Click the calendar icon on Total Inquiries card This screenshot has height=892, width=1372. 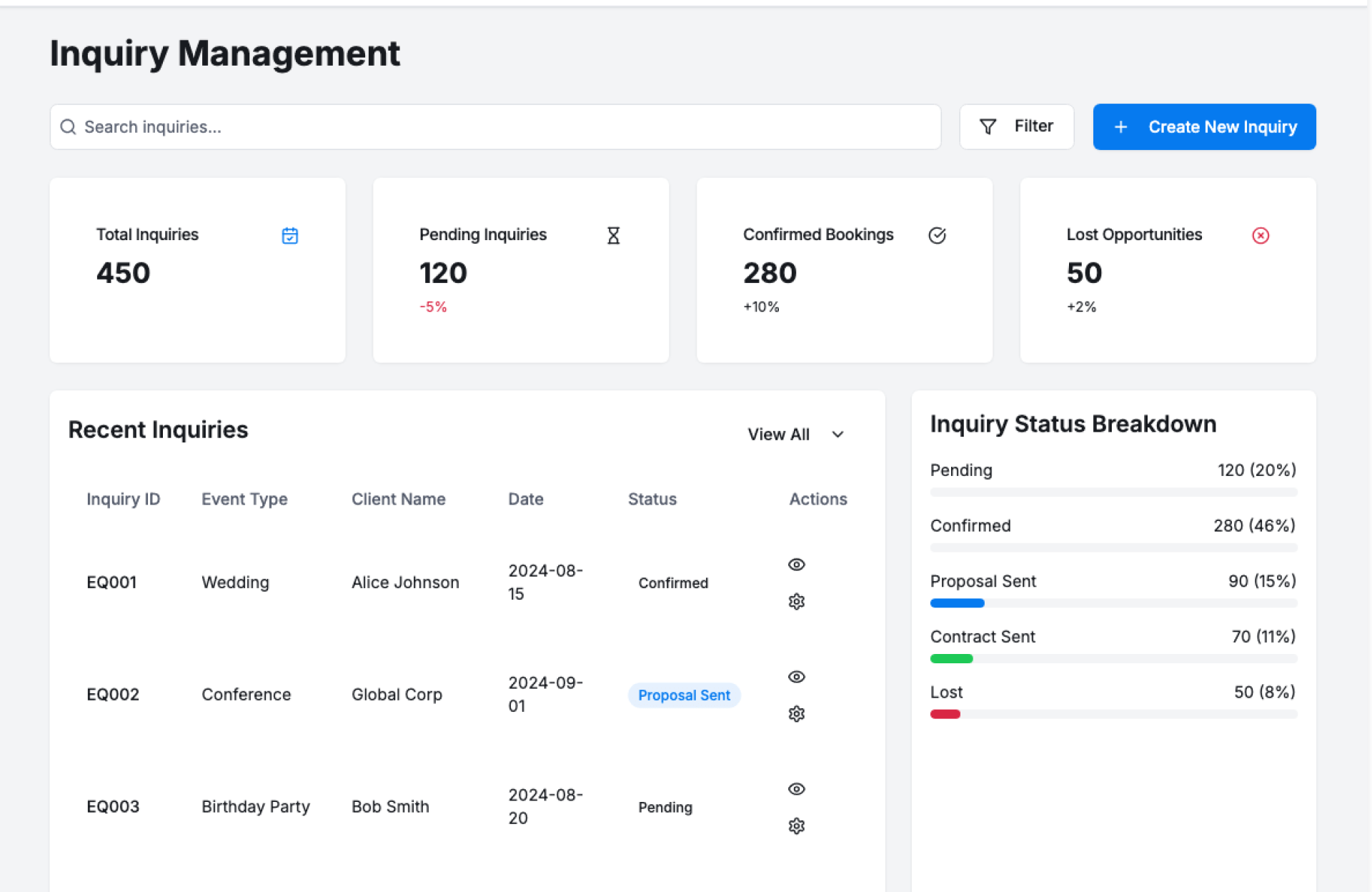[289, 235]
